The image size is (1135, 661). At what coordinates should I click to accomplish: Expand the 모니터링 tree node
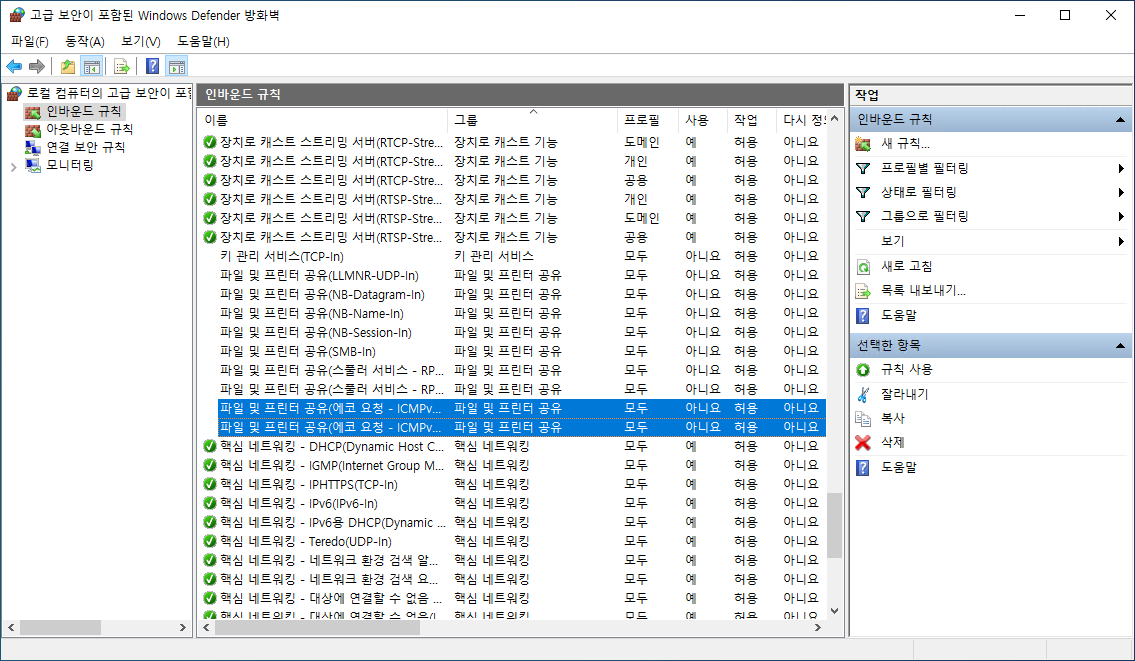coord(13,167)
